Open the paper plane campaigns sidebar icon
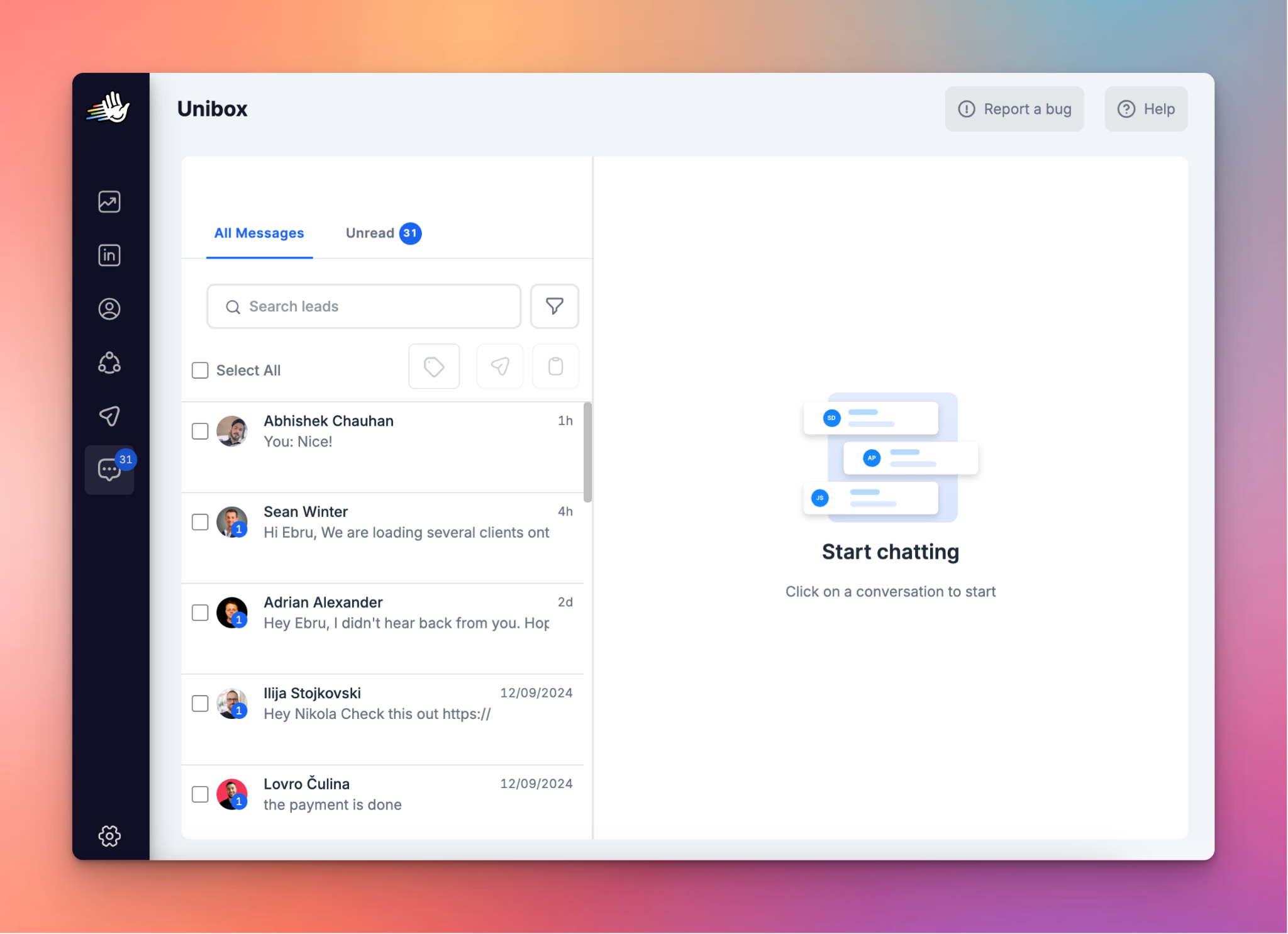 pyautogui.click(x=109, y=416)
